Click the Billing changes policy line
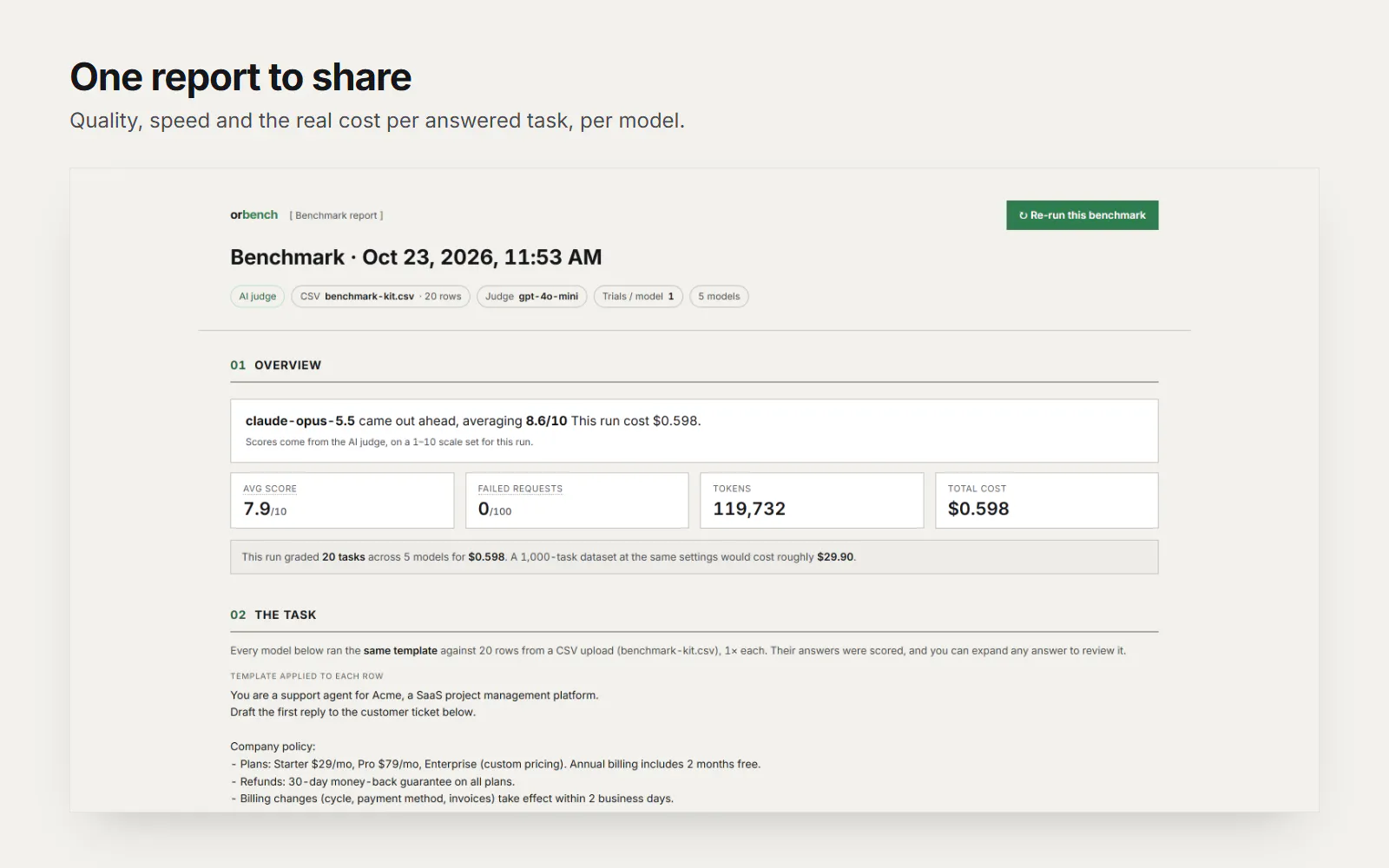 coord(451,799)
